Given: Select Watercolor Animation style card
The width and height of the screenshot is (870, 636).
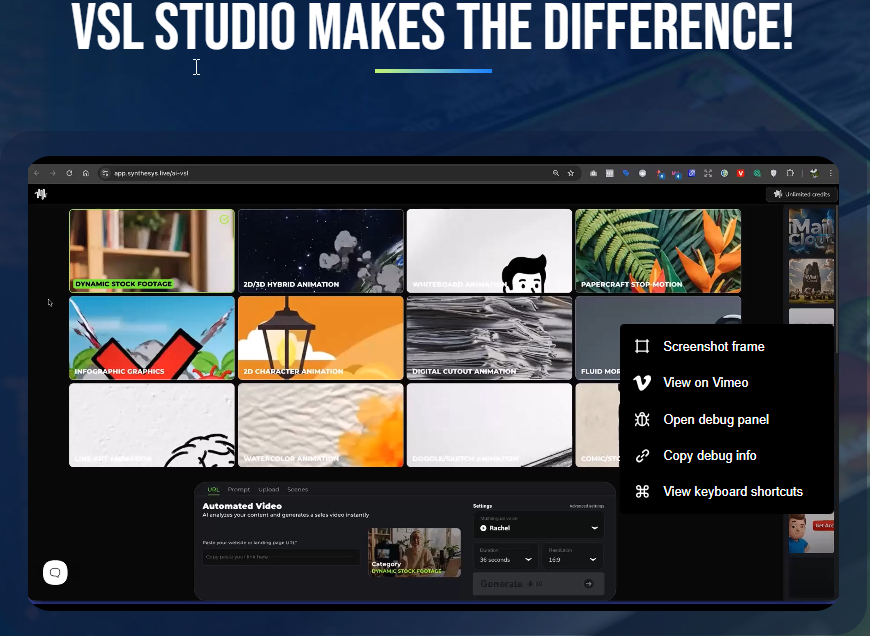Looking at the screenshot, I should tap(321, 425).
